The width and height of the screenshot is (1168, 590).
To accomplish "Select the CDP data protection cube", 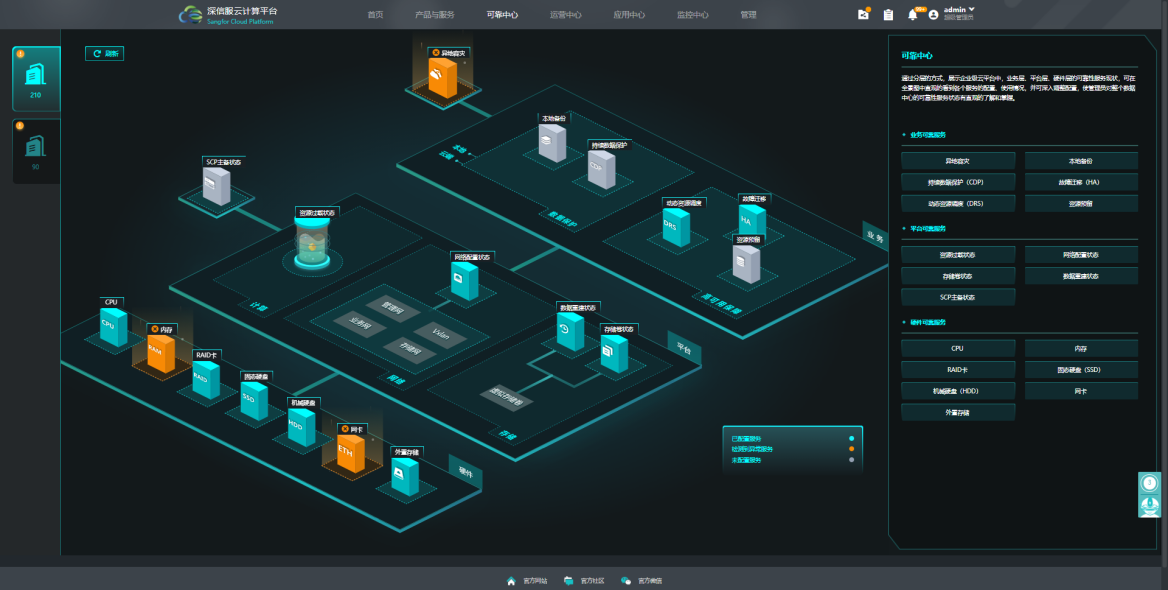I will pos(601,167).
